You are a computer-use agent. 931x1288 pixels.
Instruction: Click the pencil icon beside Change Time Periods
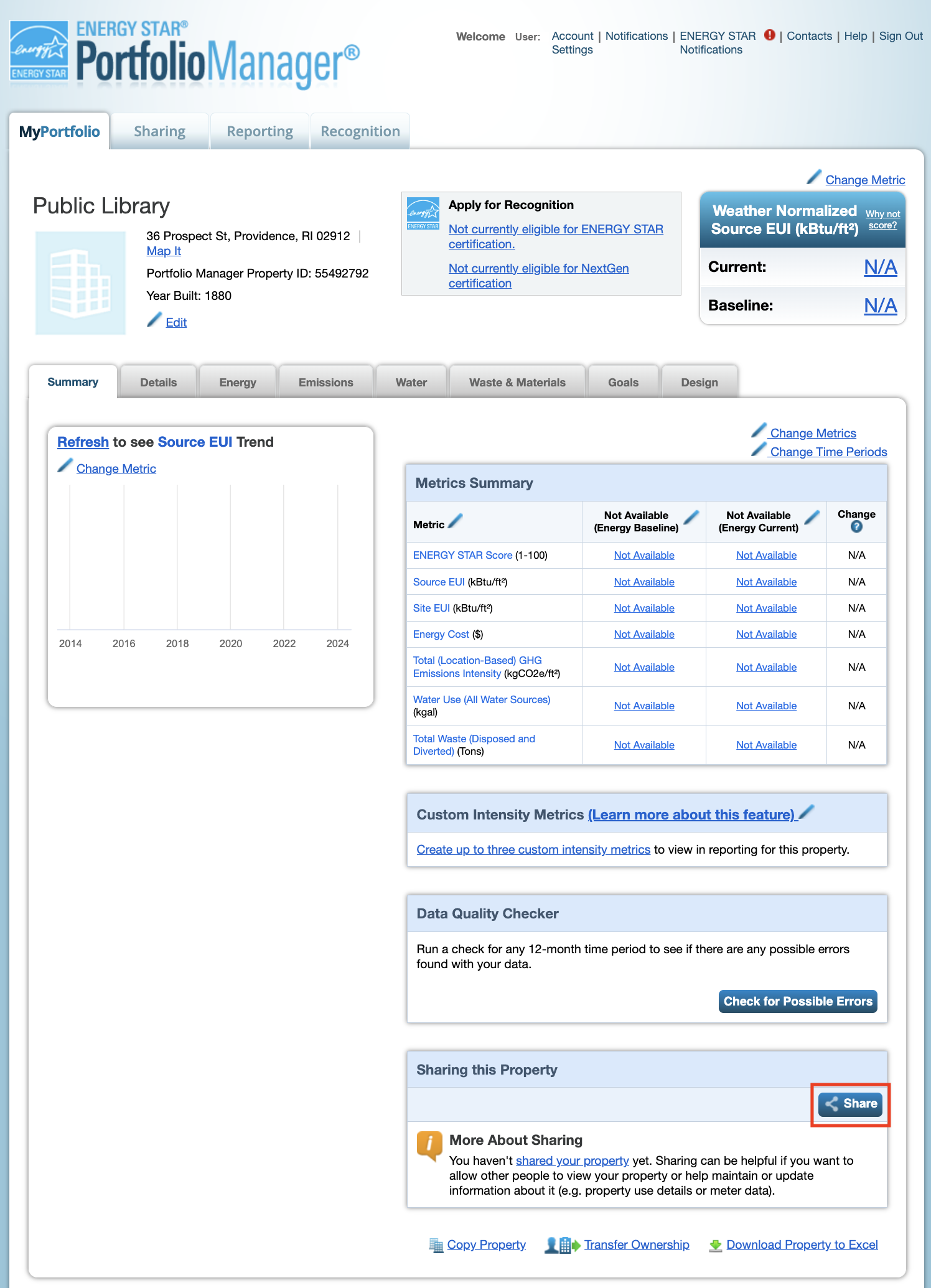click(x=759, y=449)
